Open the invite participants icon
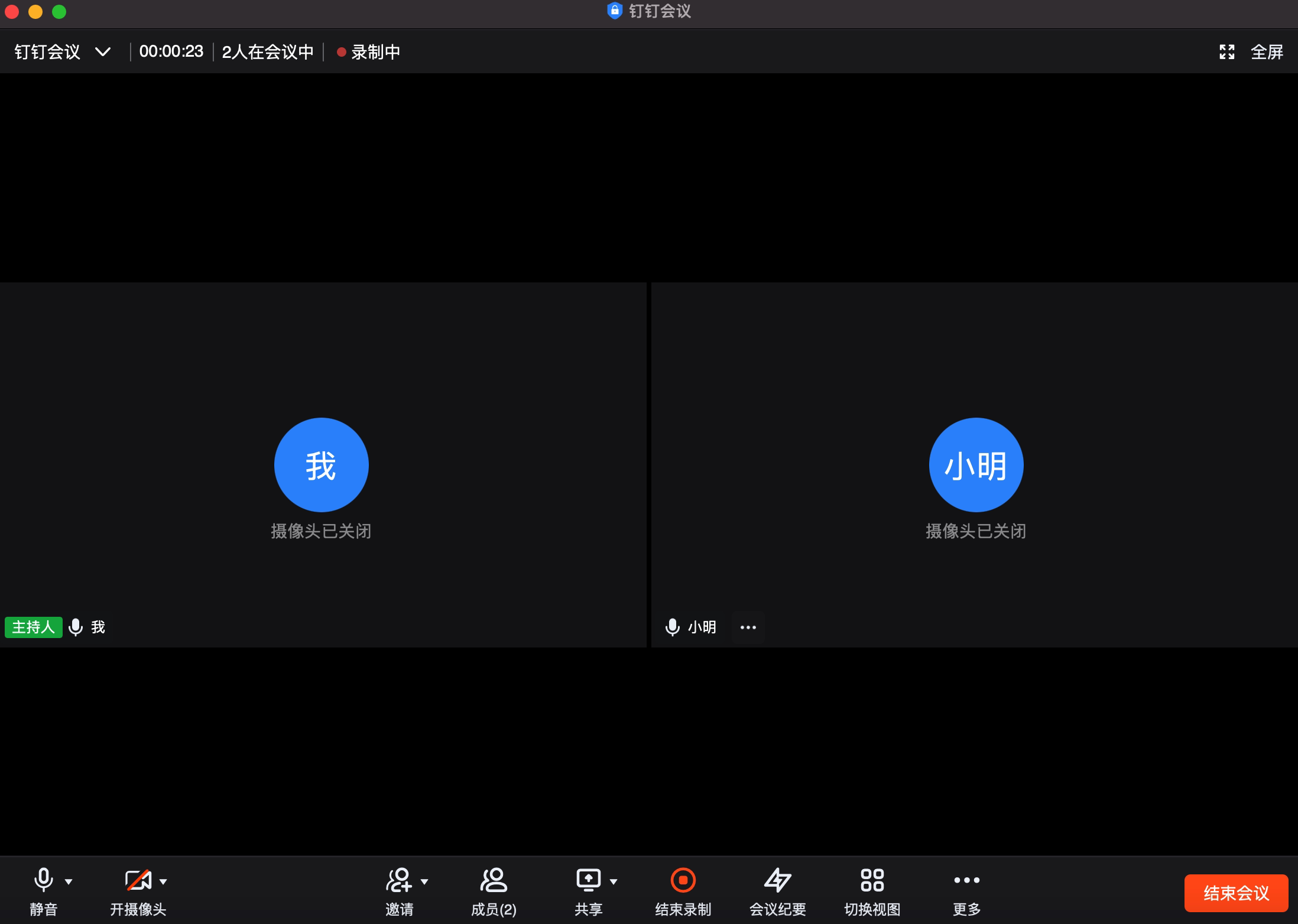This screenshot has width=1298, height=924. coord(399,881)
